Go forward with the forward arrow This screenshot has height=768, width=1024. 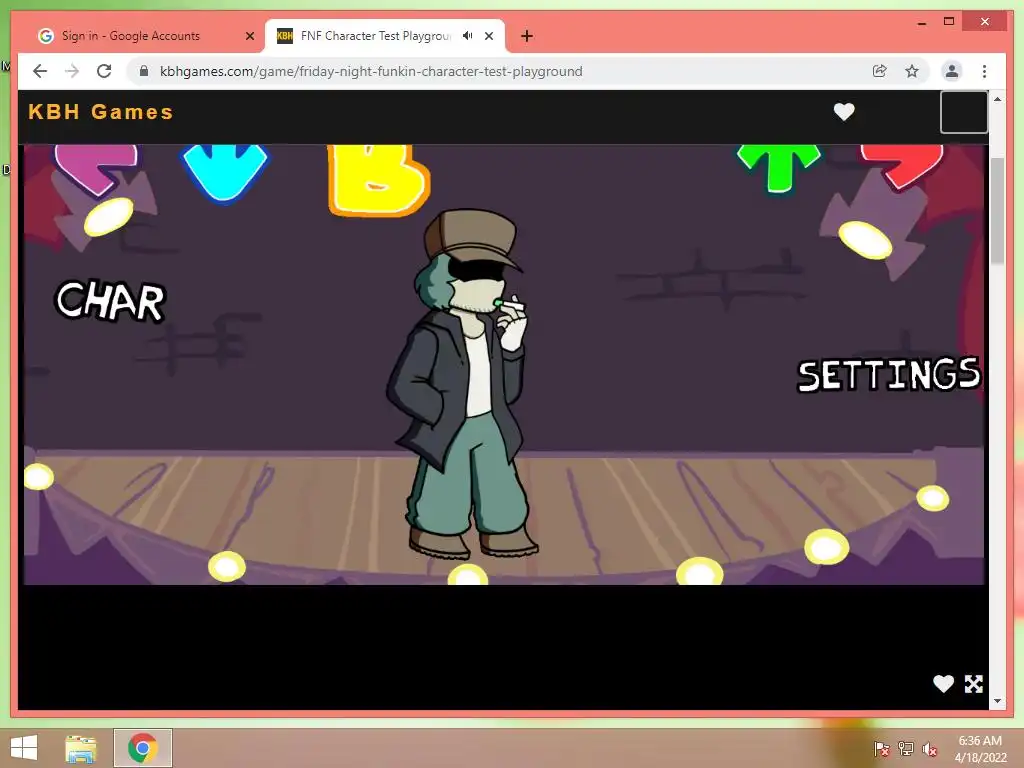coord(72,71)
